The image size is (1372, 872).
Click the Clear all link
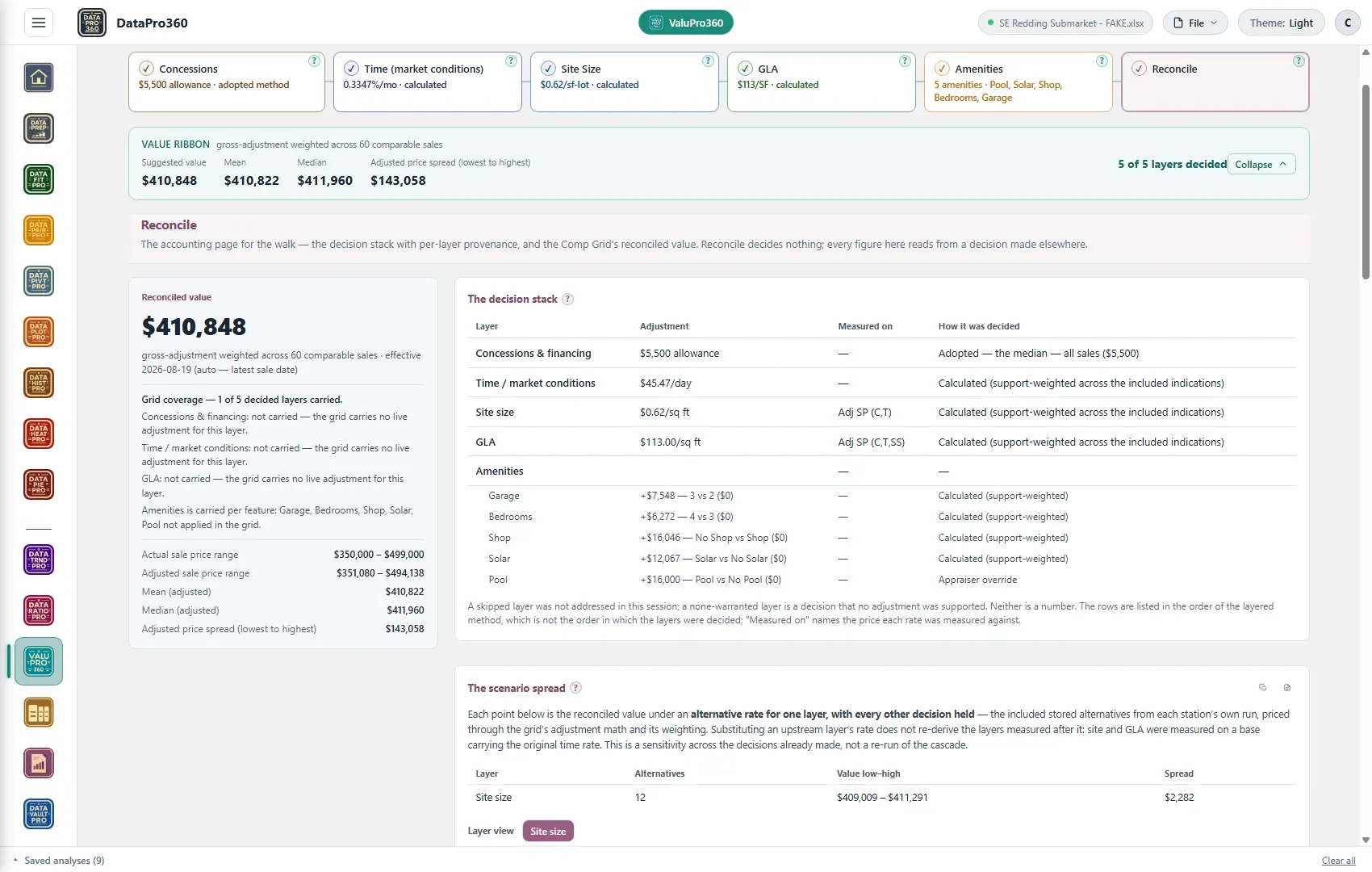coord(1338,861)
